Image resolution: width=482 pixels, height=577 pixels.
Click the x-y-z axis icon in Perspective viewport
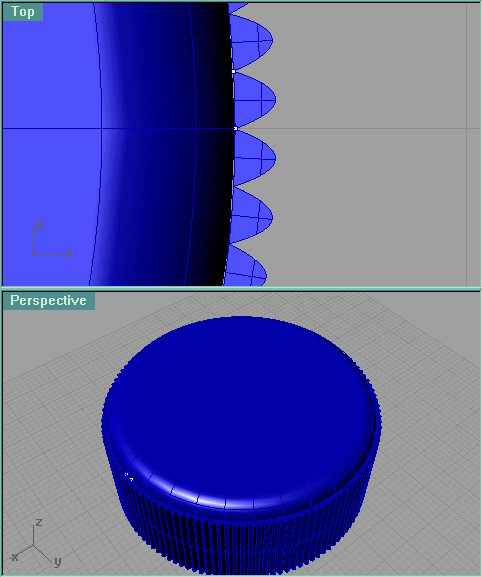coord(36,542)
